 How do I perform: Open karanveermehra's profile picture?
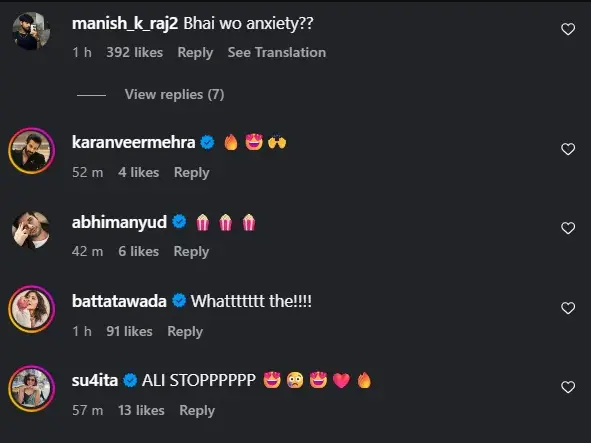tap(32, 151)
